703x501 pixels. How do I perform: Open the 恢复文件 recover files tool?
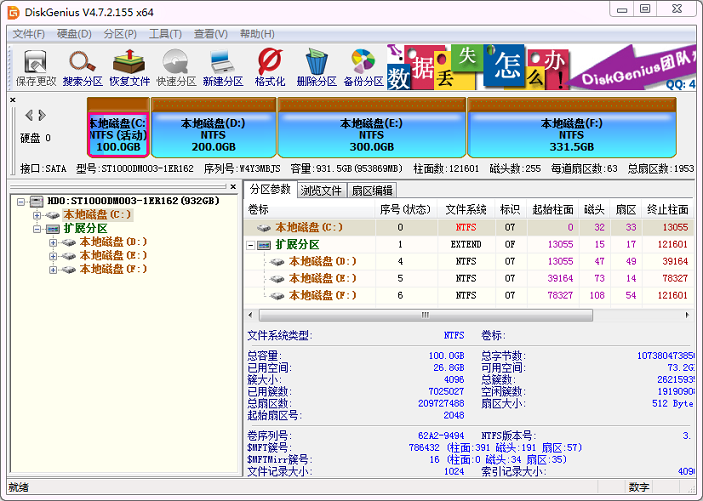pos(129,67)
